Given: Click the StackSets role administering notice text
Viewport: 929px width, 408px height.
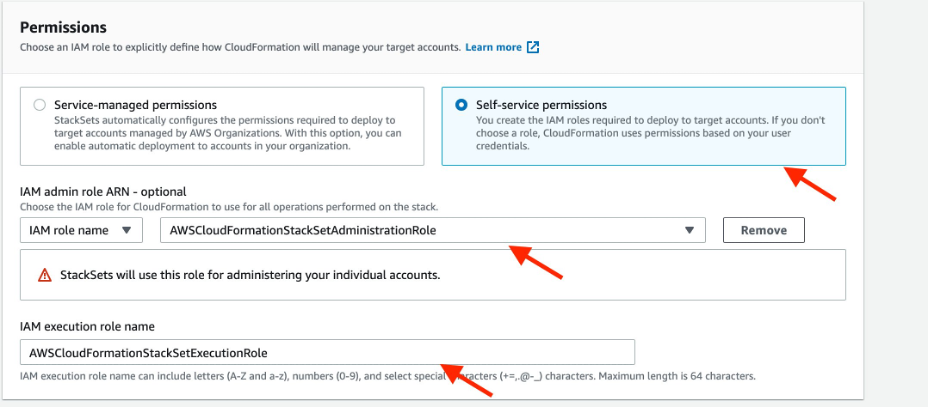Looking at the screenshot, I should (x=250, y=275).
